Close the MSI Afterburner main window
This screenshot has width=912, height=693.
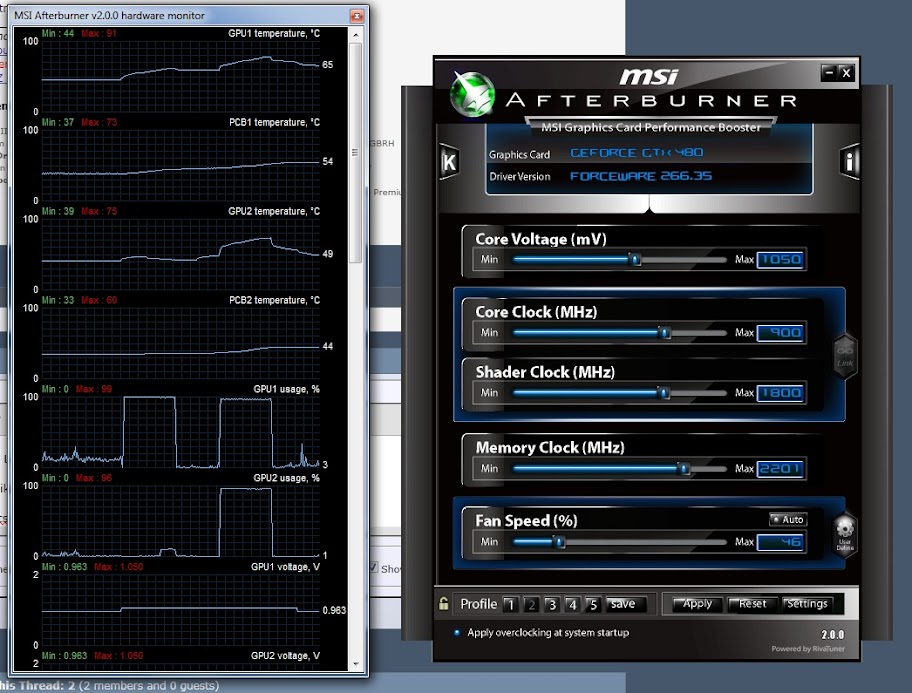pos(846,73)
